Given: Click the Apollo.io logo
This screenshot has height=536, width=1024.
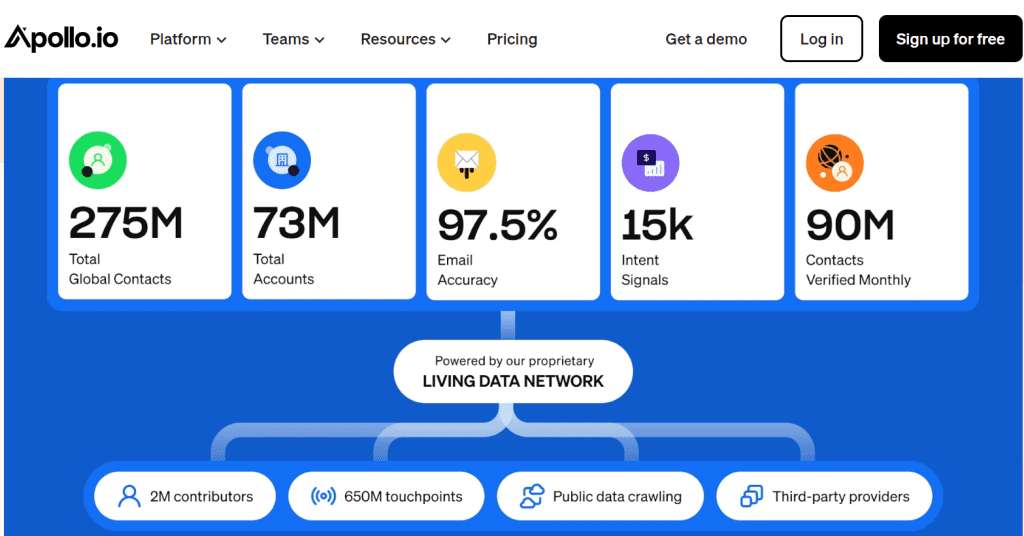Looking at the screenshot, I should click(61, 39).
